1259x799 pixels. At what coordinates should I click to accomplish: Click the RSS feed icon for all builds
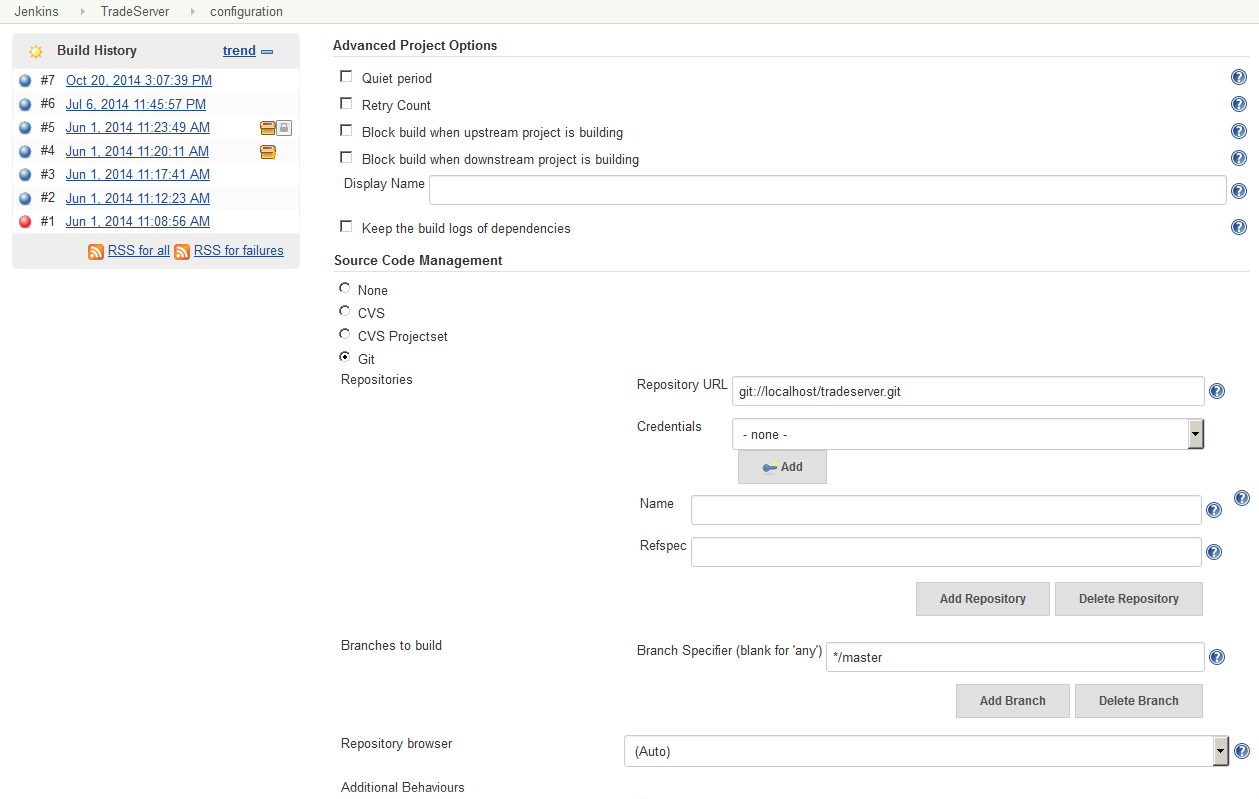click(96, 251)
